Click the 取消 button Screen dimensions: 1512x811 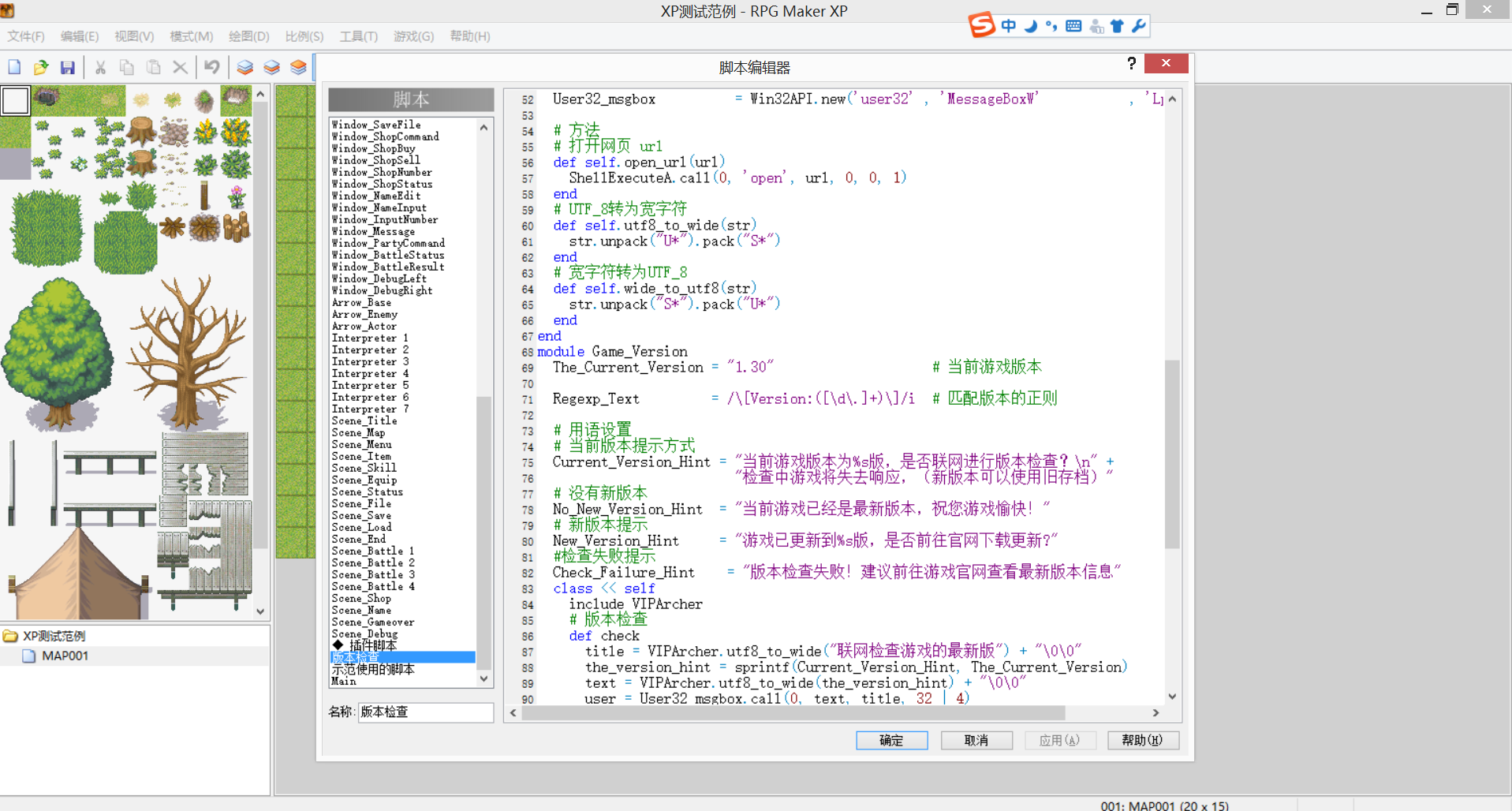pyautogui.click(x=976, y=740)
